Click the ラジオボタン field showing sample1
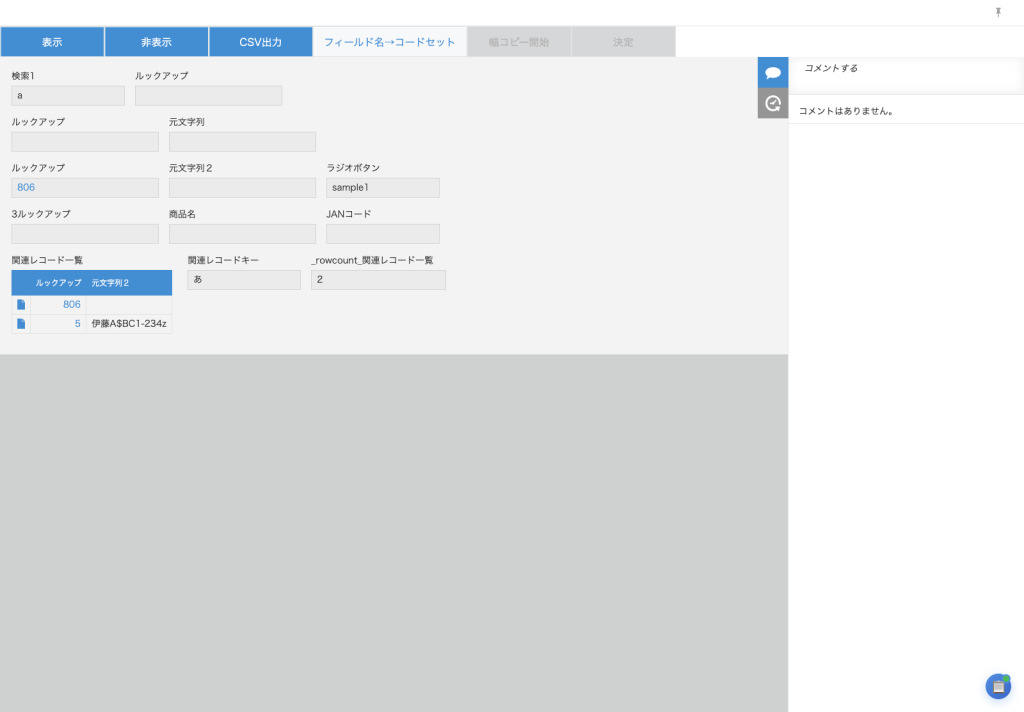This screenshot has height=712, width=1024. pos(382,188)
